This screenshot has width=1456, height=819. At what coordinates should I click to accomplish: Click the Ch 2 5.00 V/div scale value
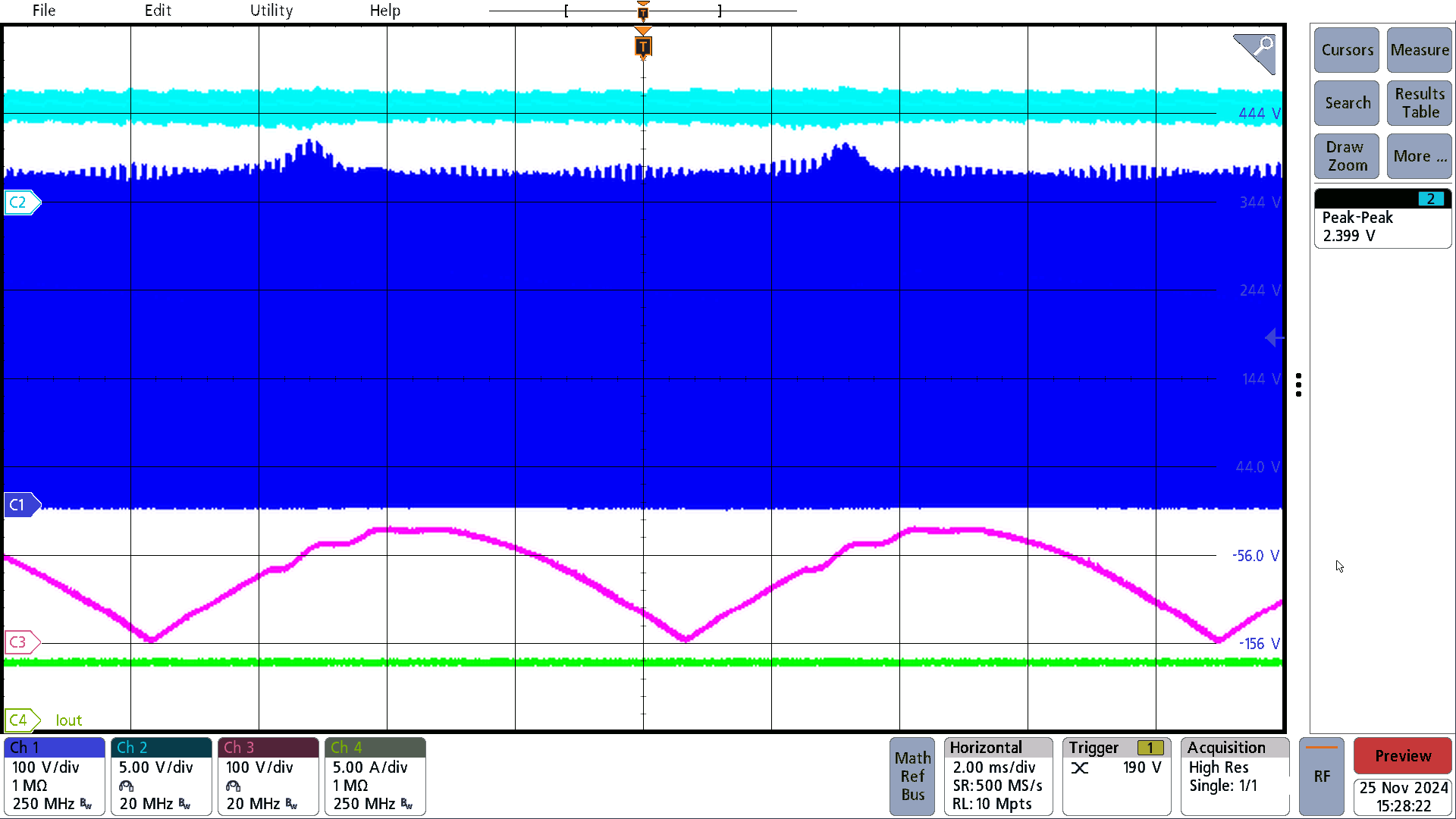155,767
